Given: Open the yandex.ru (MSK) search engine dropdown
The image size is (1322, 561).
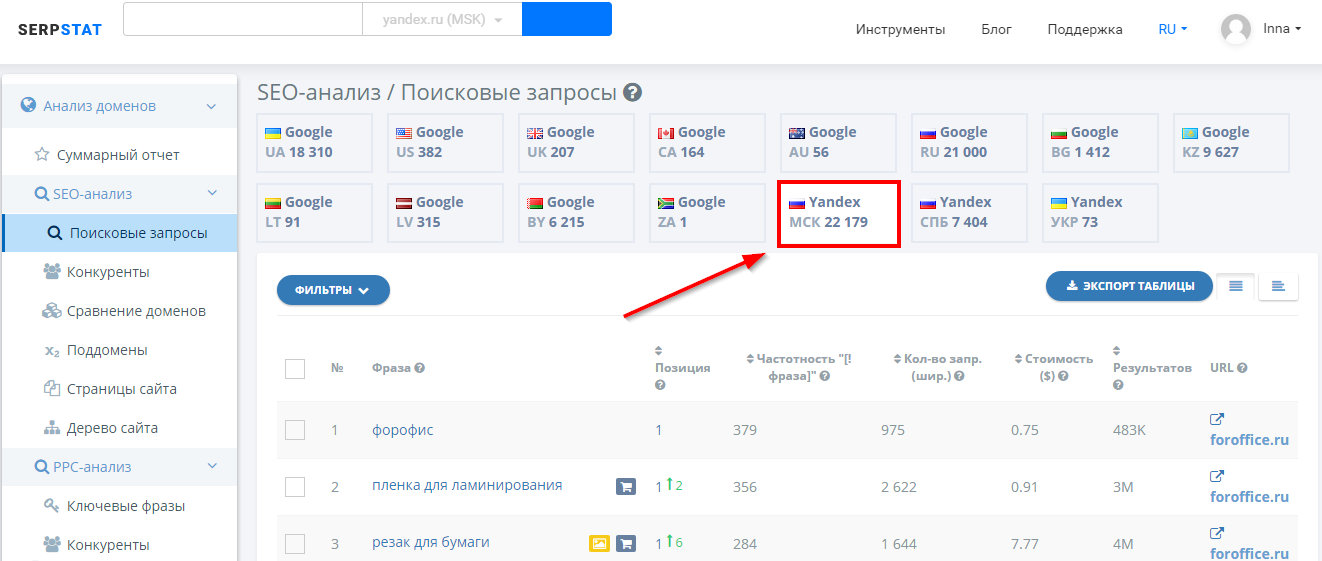Looking at the screenshot, I should coord(442,19).
